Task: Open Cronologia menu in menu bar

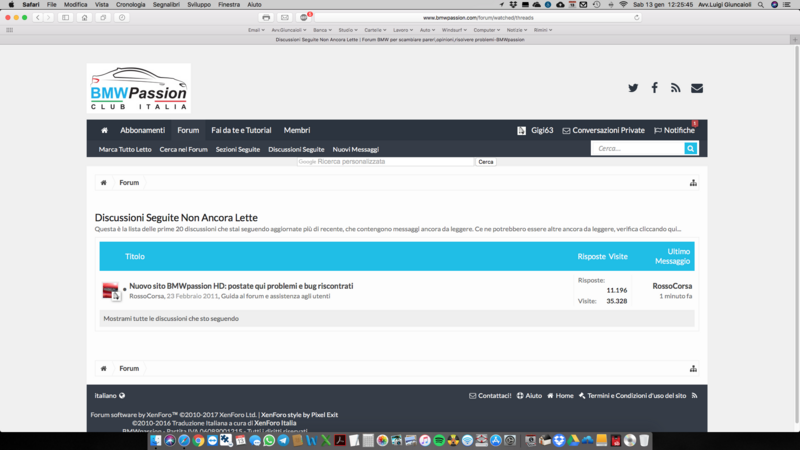Action: (x=131, y=5)
